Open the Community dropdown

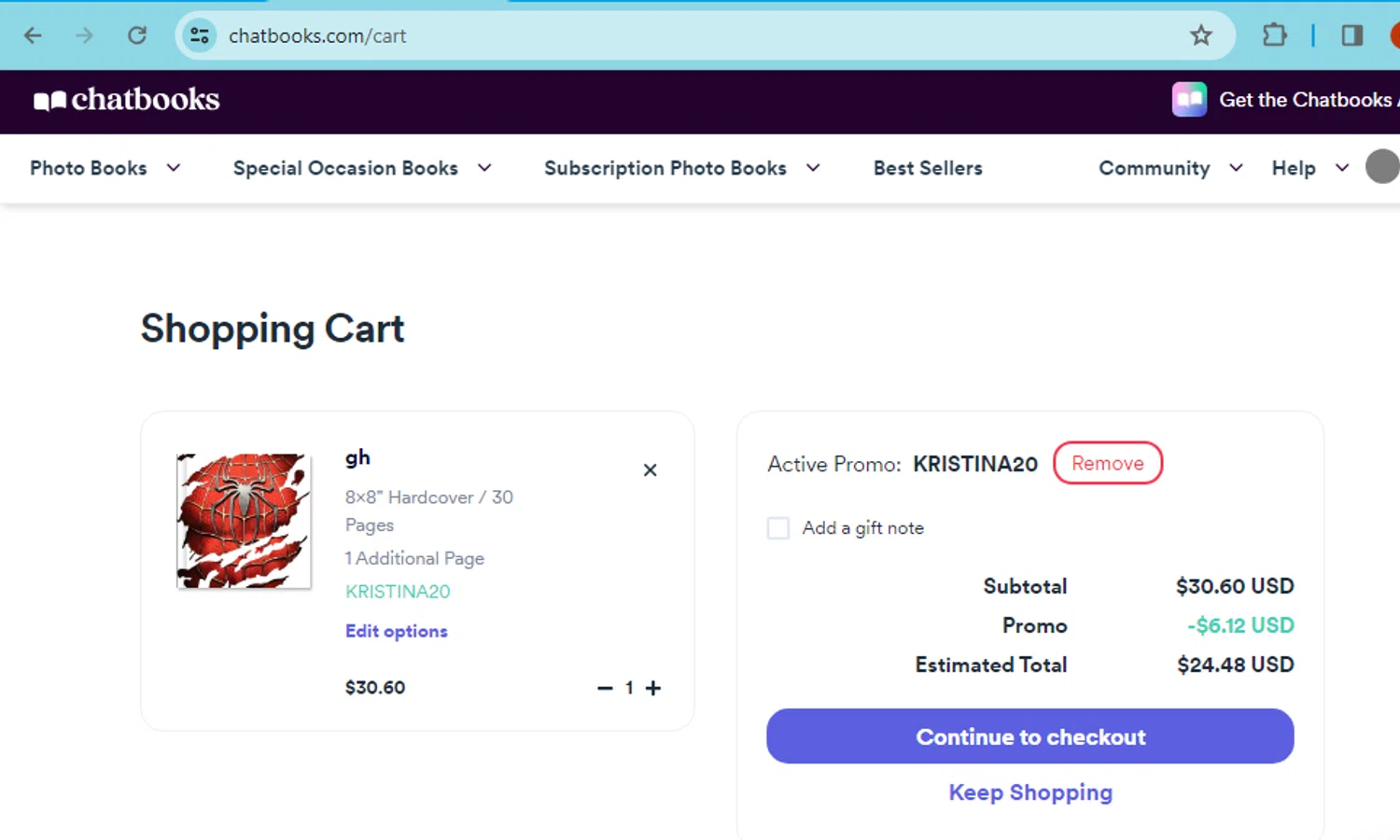(1170, 168)
